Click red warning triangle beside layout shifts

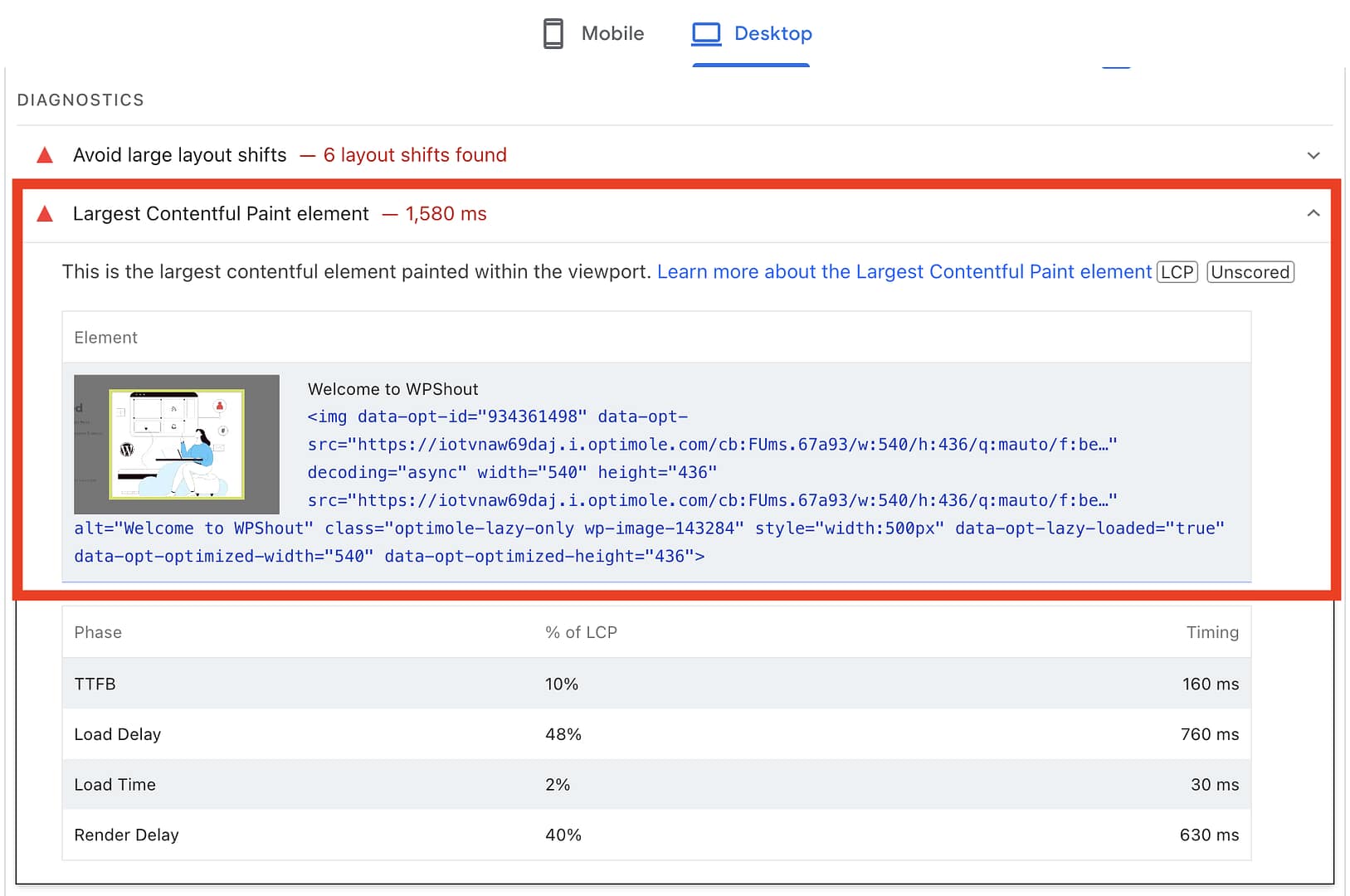point(46,156)
